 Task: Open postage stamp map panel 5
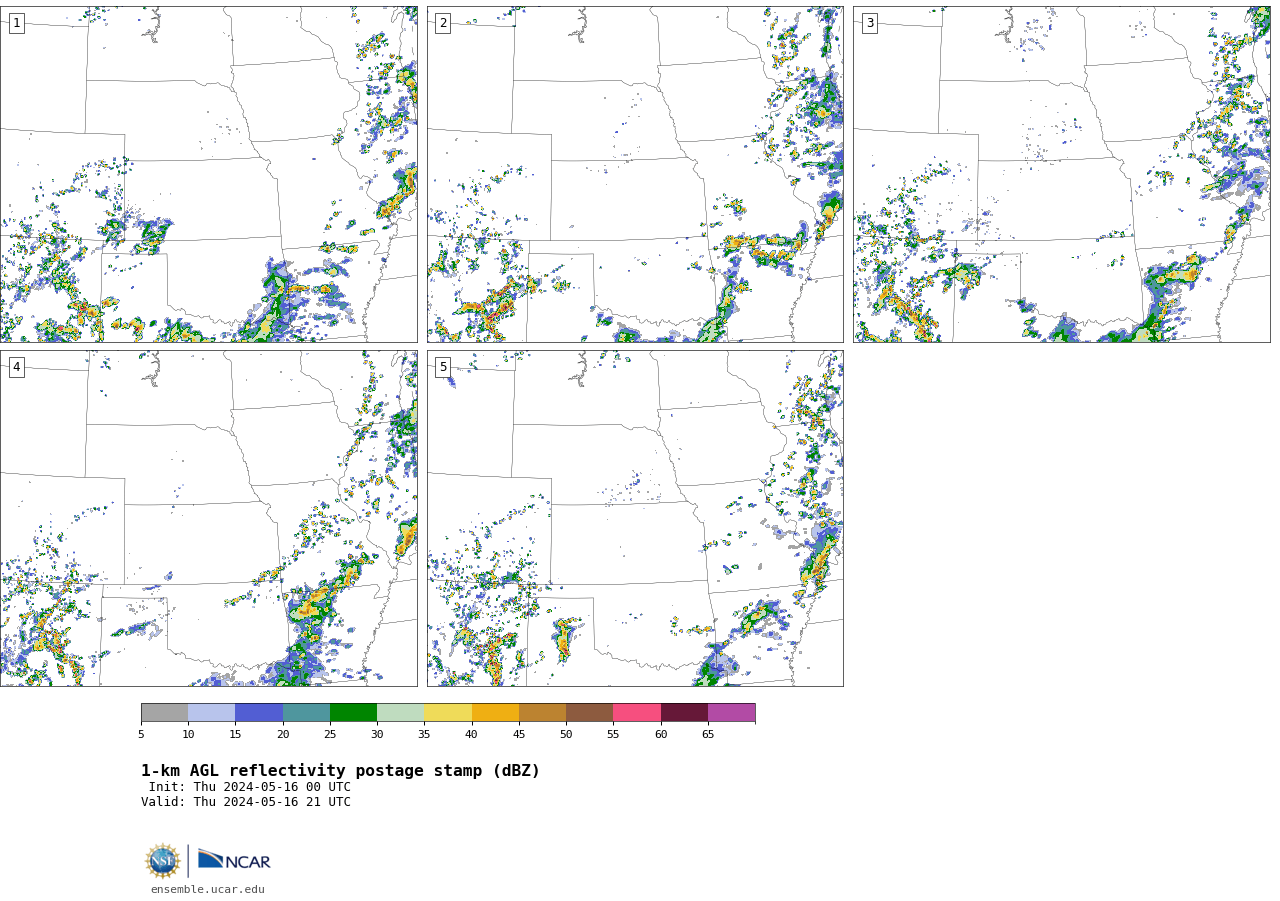(635, 518)
